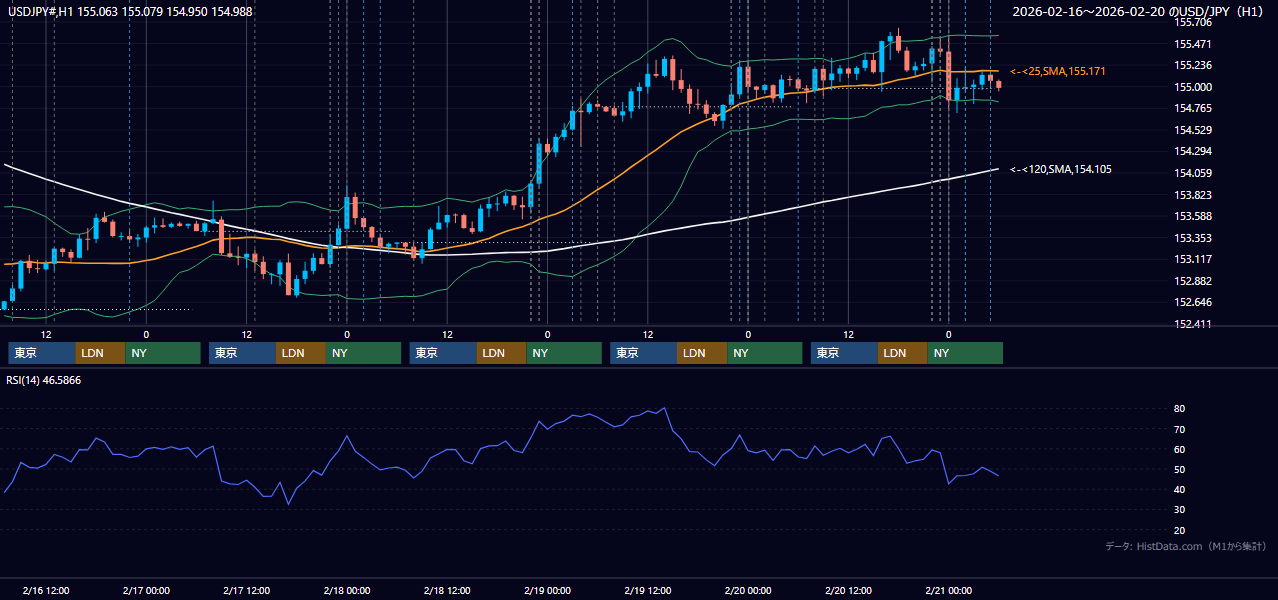Click the 152.411 price axis label
Image resolution: width=1278 pixels, height=600 pixels.
tap(1192, 324)
